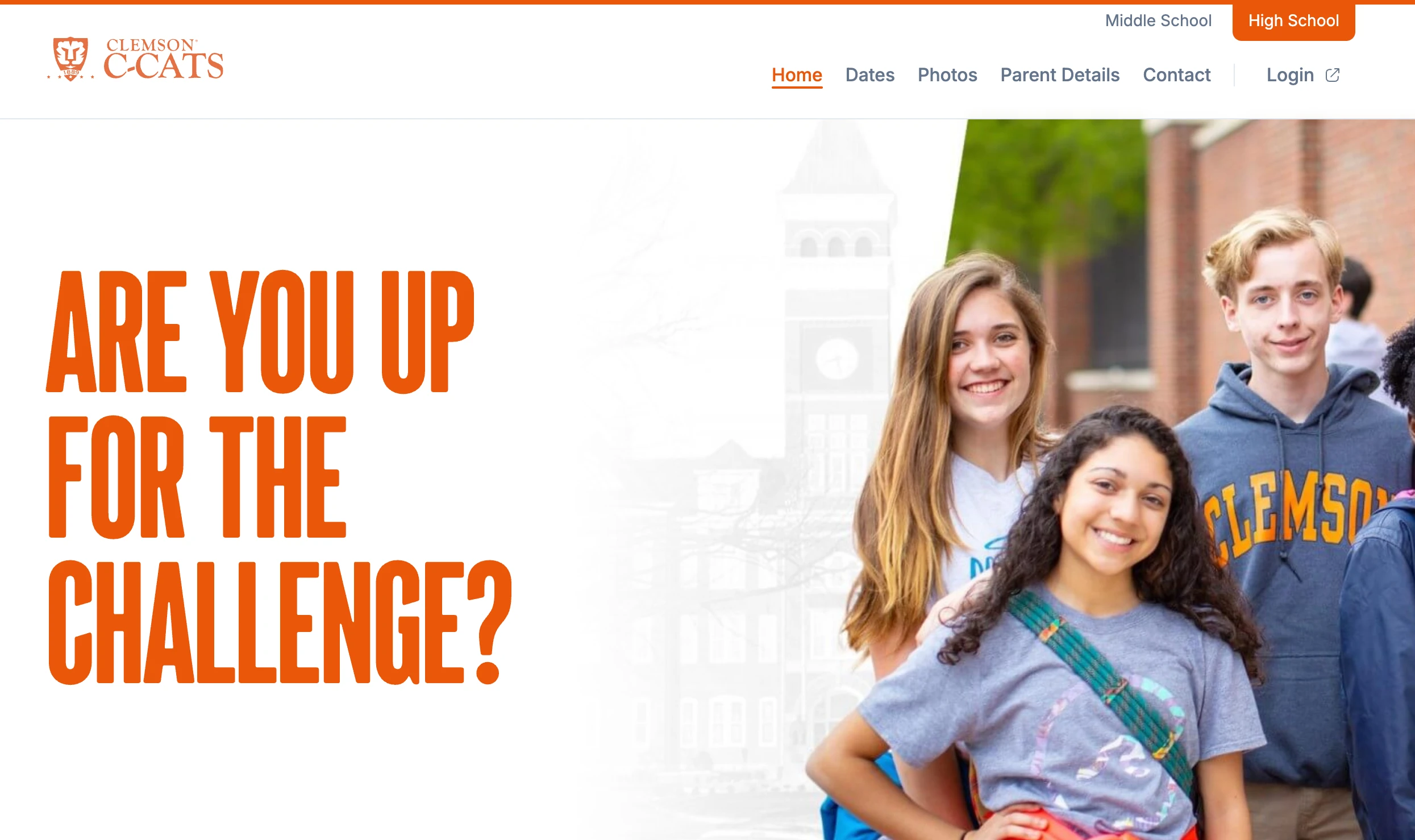
Task: Select the High School toggle button
Action: point(1293,21)
